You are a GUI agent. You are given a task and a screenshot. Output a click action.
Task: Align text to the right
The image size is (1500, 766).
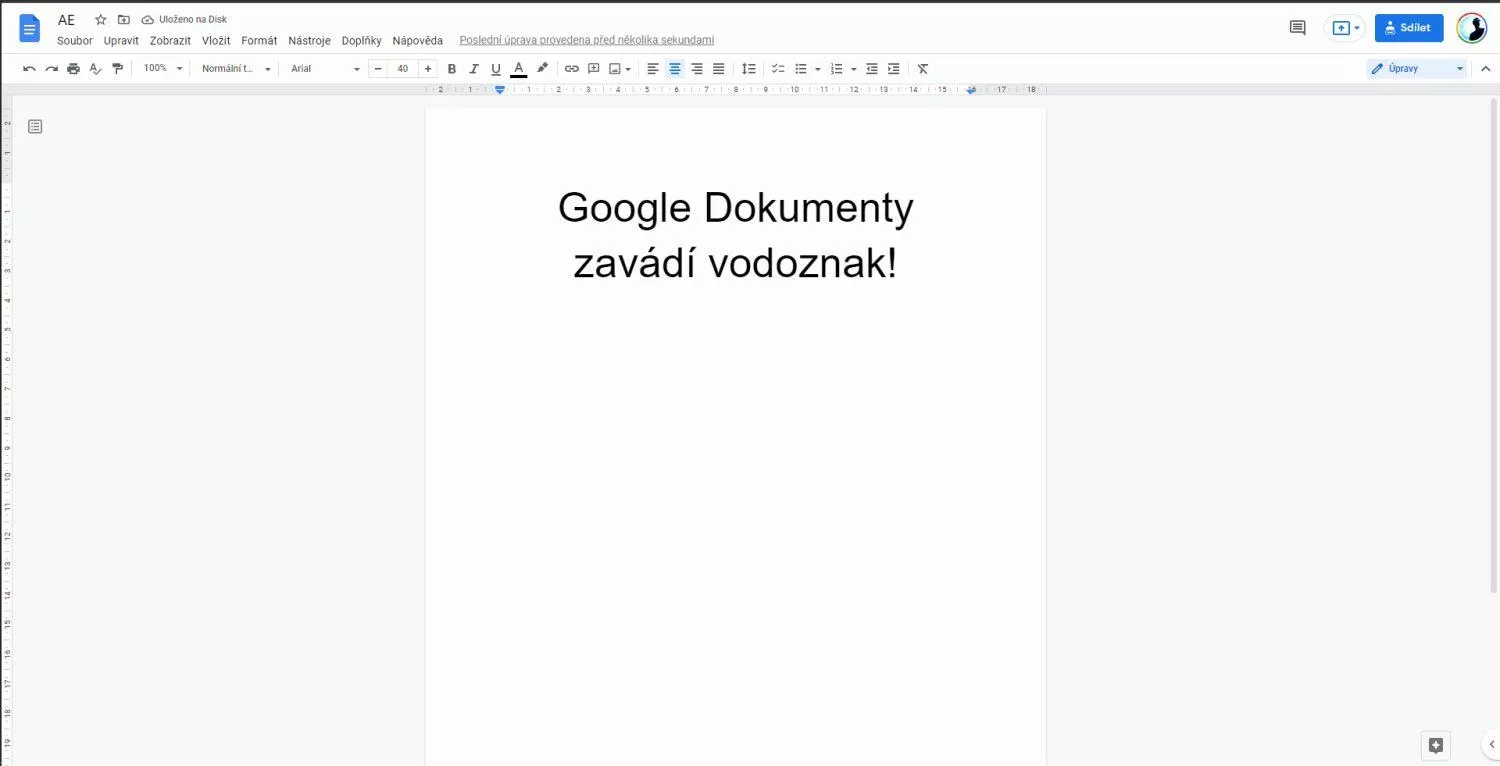(x=697, y=69)
